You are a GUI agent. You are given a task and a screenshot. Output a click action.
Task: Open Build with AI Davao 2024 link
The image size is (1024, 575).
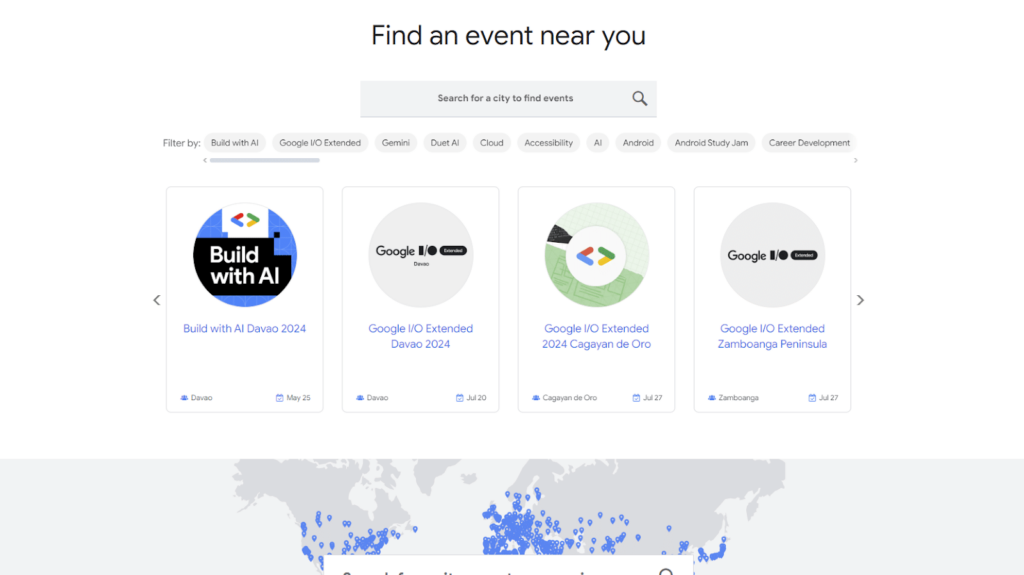pos(244,329)
